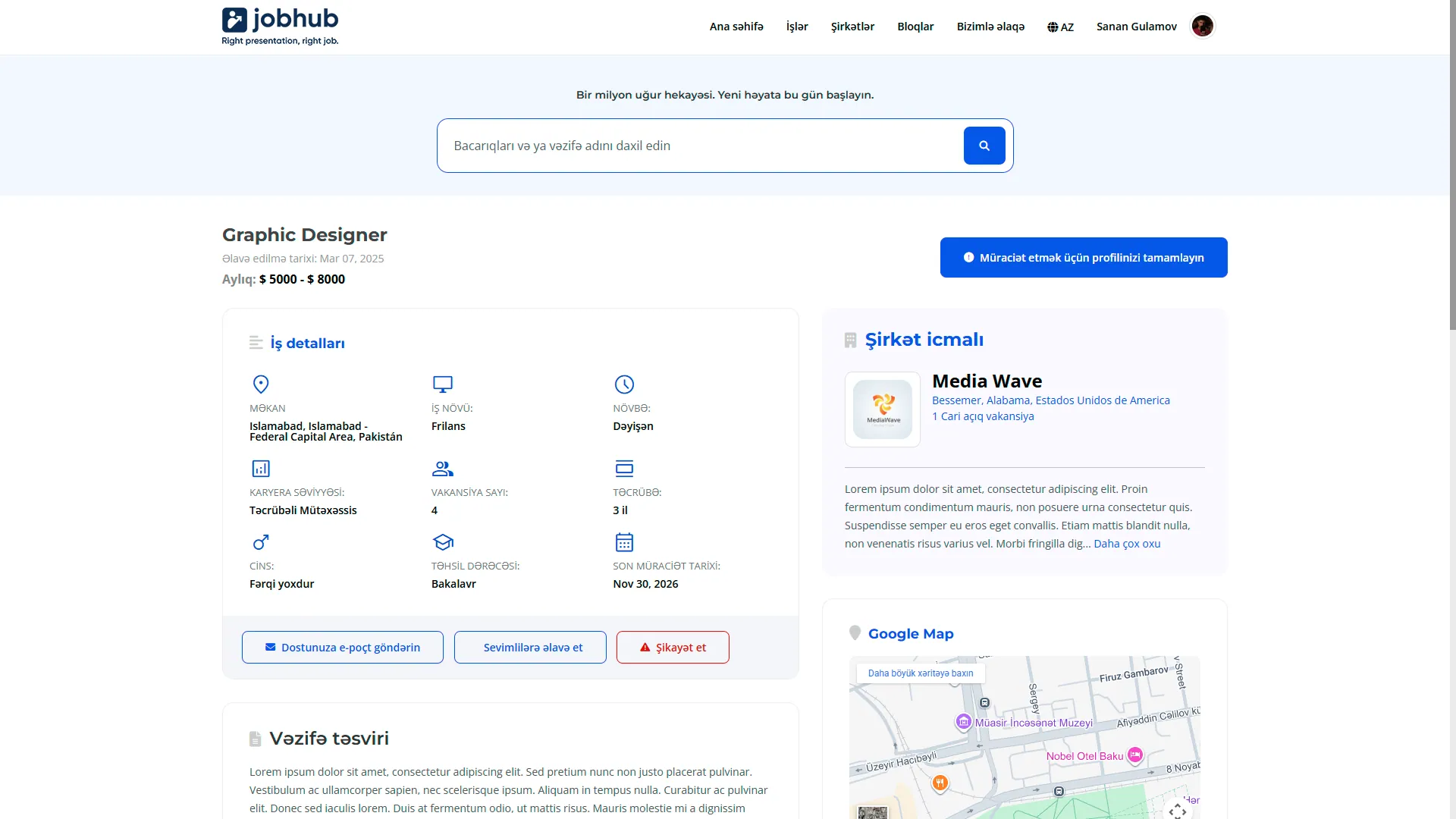
Task: Click the graduation cap icon above TƏHSİL DƏRƏCƏSİ
Action: 443,542
